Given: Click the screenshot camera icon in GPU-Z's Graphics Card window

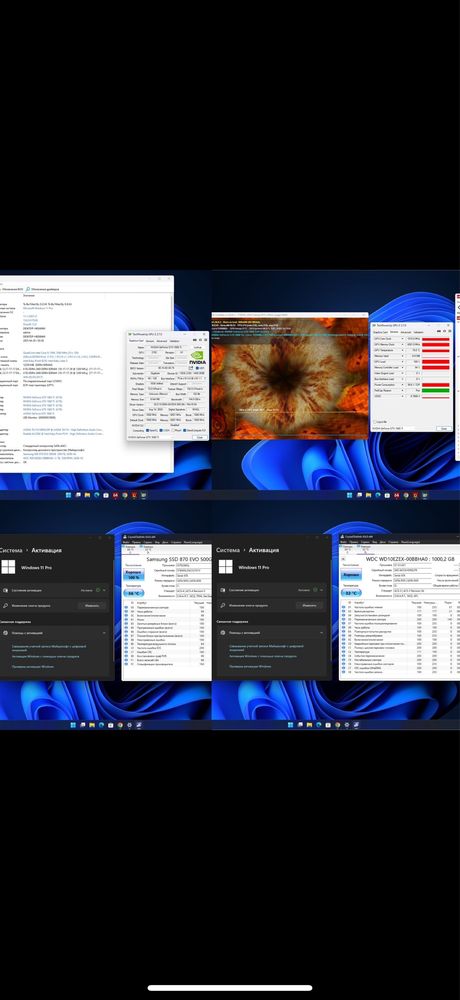Looking at the screenshot, I should click(x=194, y=340).
